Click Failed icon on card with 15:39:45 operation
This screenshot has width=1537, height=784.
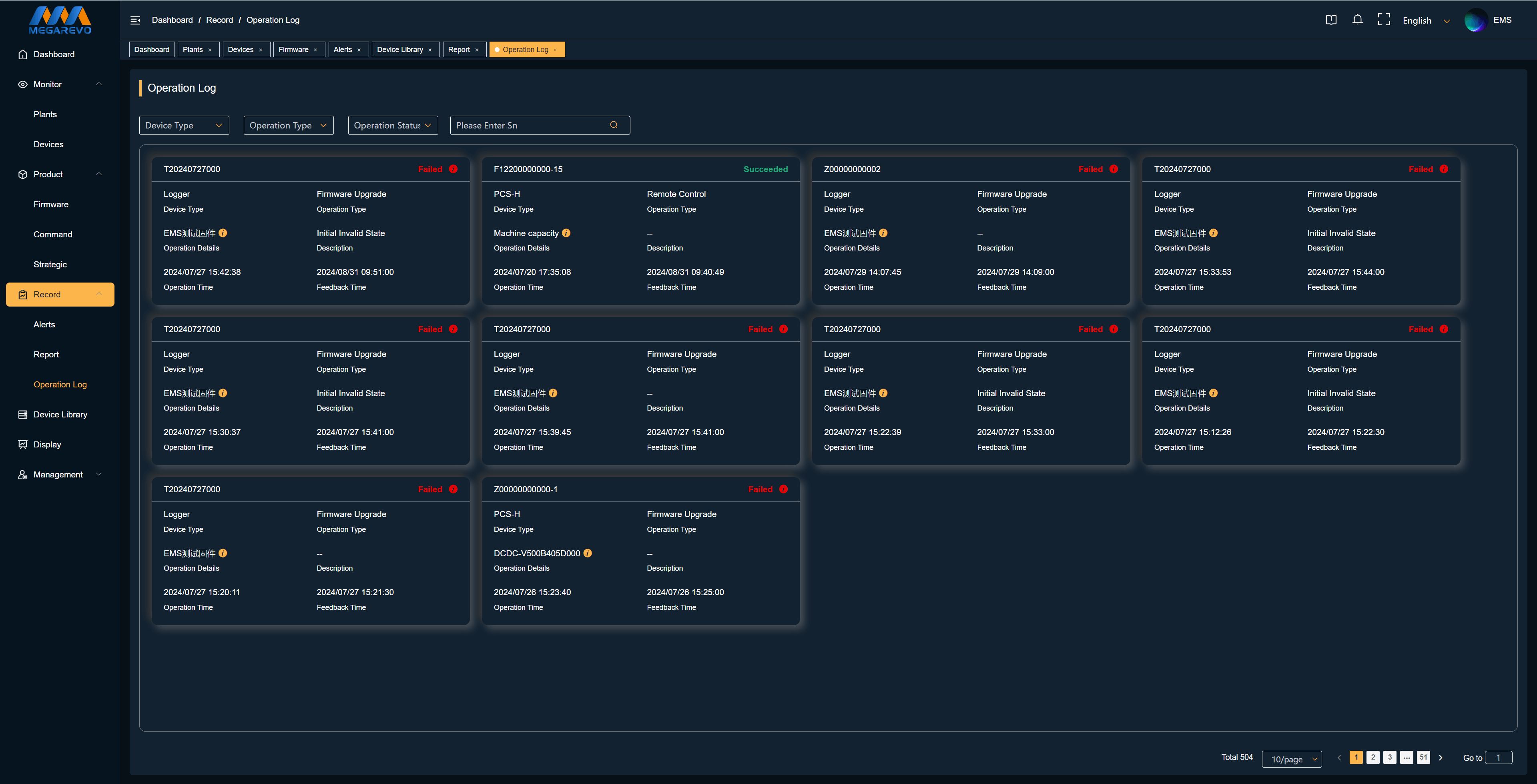pos(783,329)
